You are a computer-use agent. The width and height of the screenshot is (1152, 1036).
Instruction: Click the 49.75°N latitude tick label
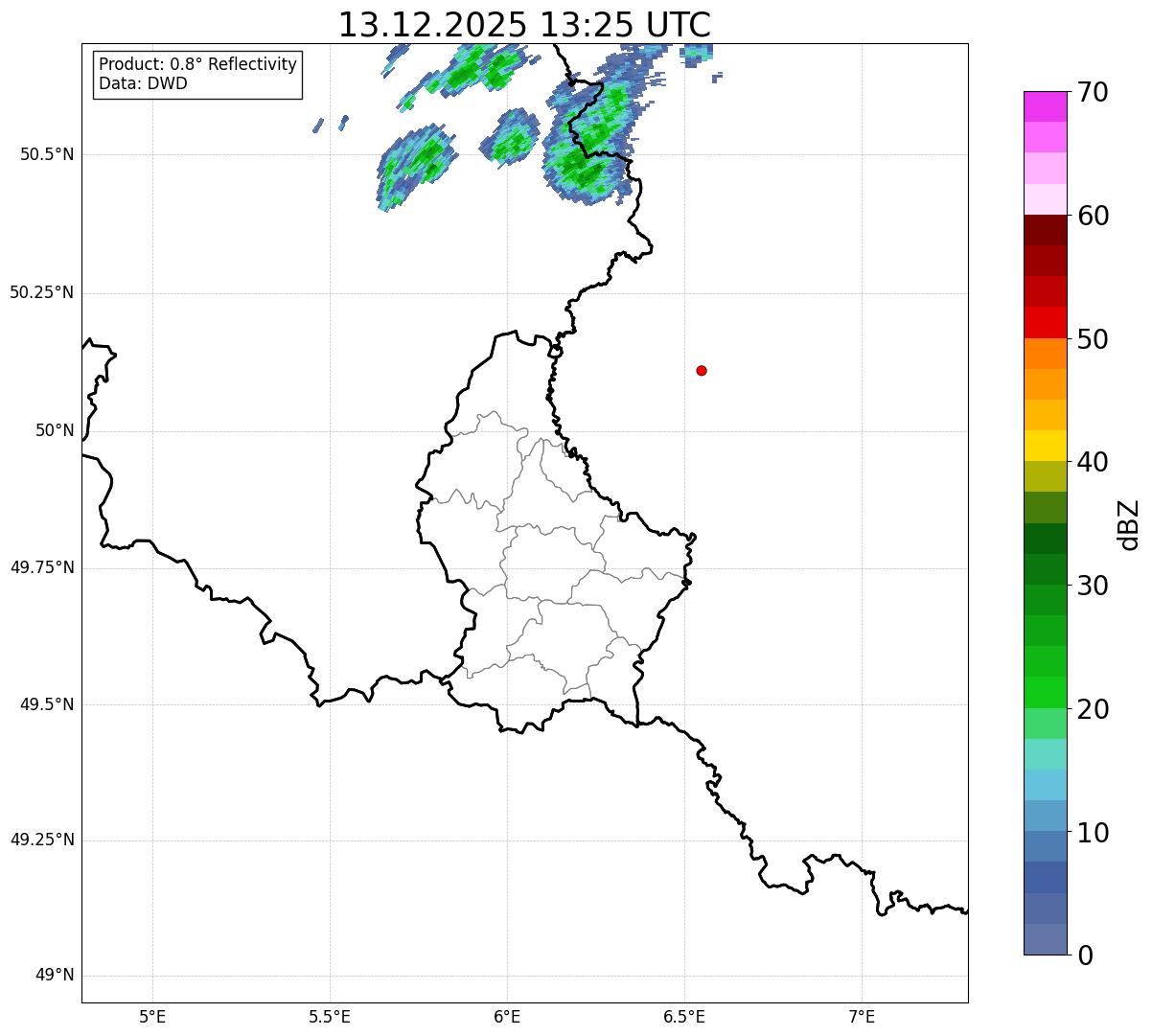pyautogui.click(x=42, y=567)
